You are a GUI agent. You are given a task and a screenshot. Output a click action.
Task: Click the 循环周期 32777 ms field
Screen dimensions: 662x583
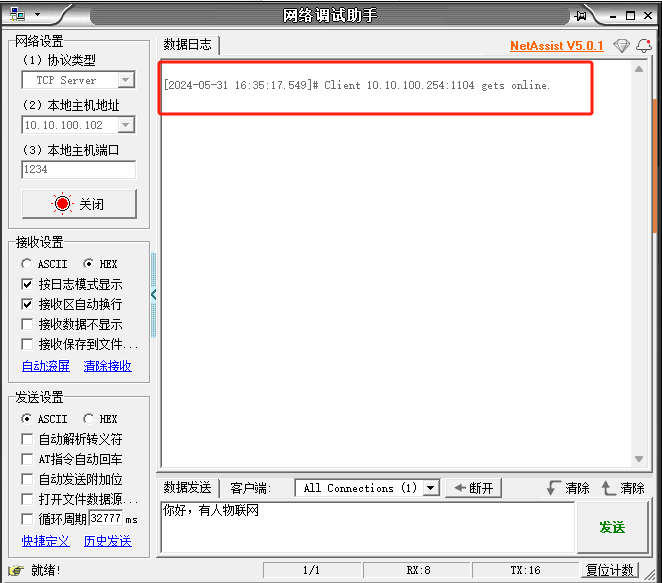click(106, 518)
